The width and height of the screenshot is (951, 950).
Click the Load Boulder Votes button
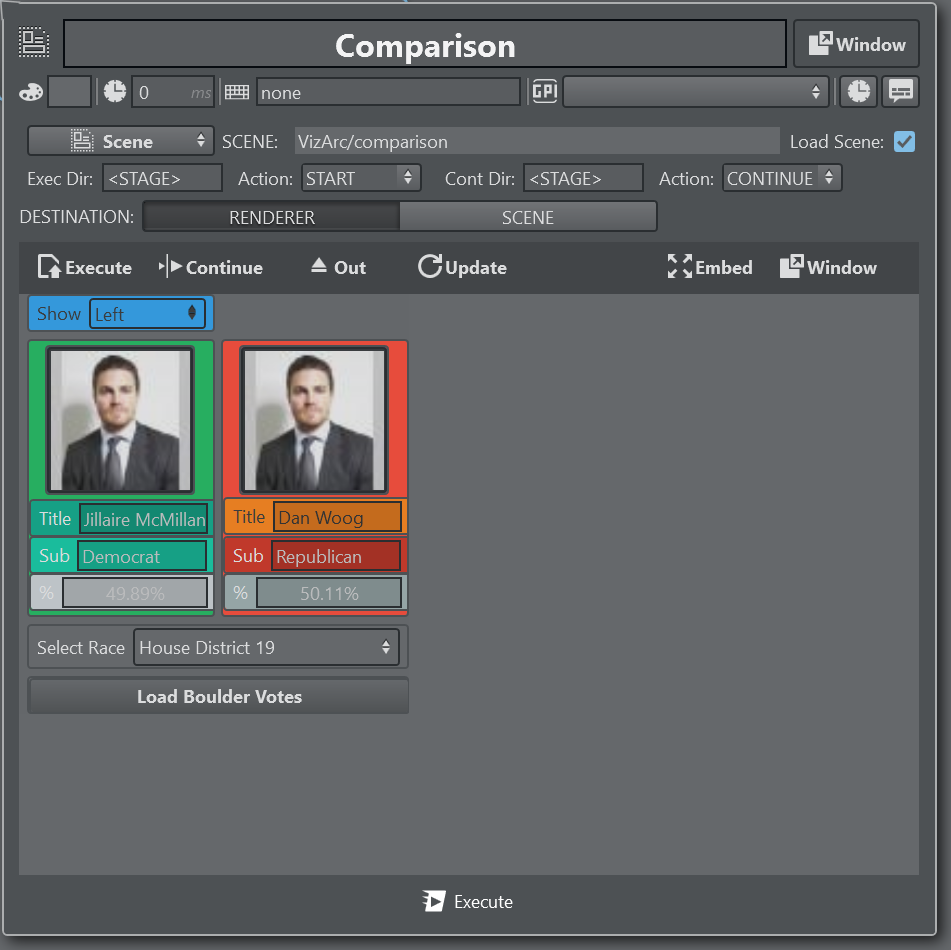click(218, 697)
